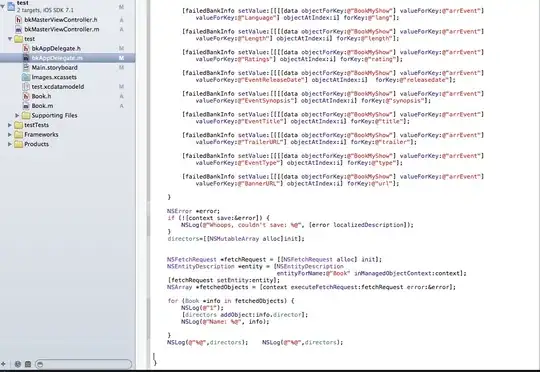The image size is (540, 372).
Task: Click the testTests folder icon
Action: click(19, 125)
